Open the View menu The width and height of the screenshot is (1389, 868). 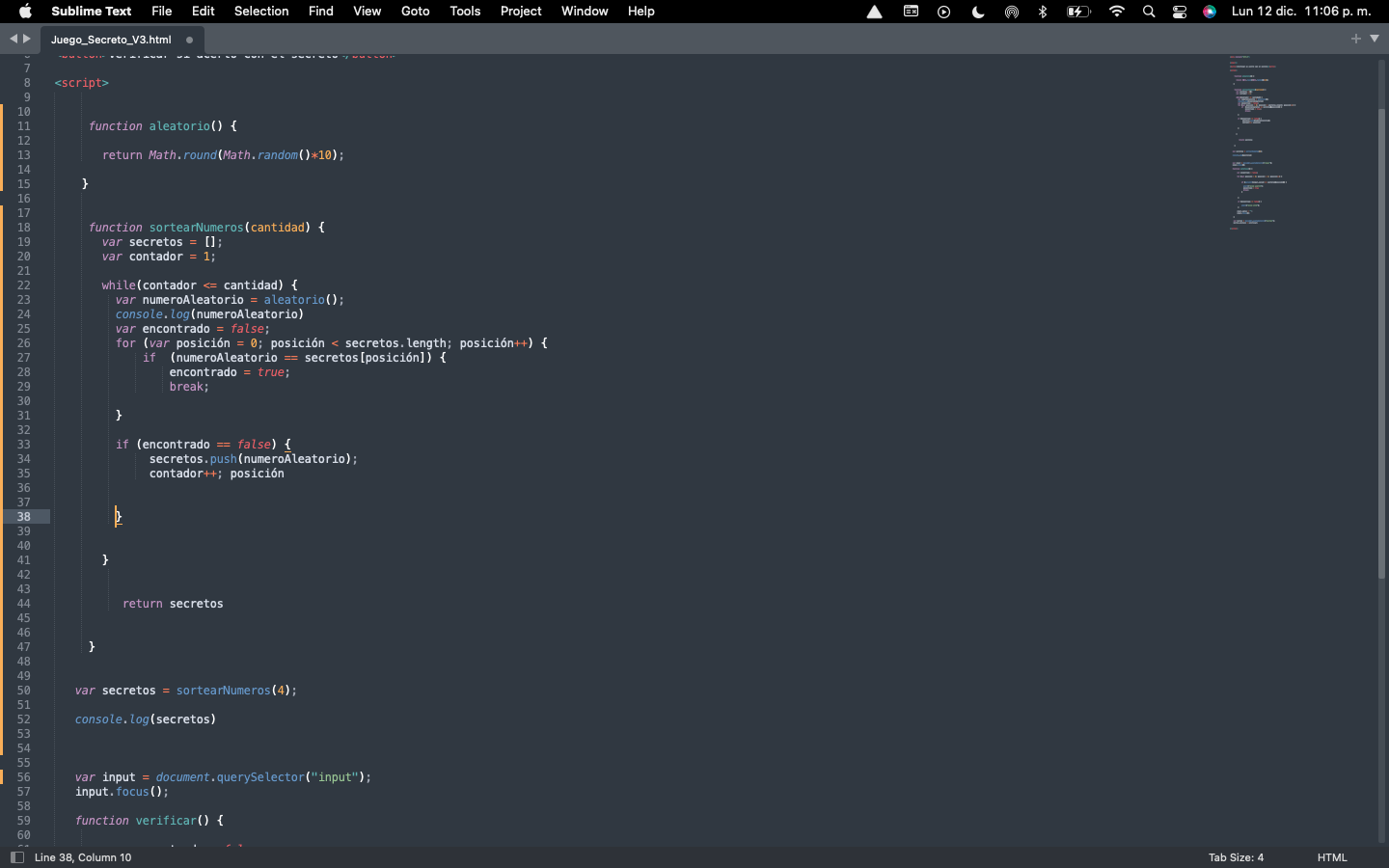368,12
